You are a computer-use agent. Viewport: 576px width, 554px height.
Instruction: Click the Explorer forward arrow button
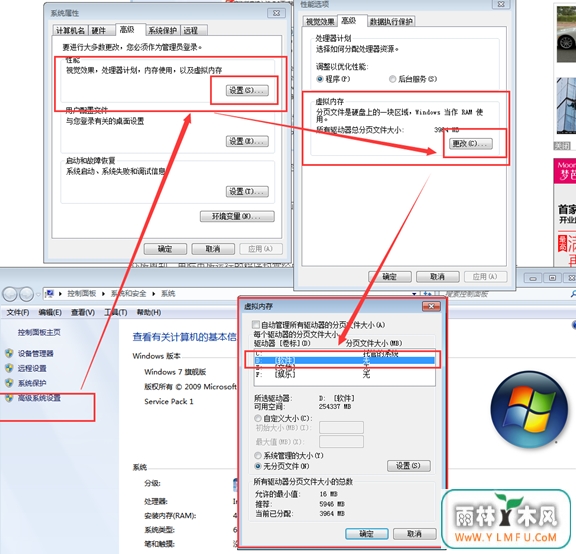pos(26,294)
